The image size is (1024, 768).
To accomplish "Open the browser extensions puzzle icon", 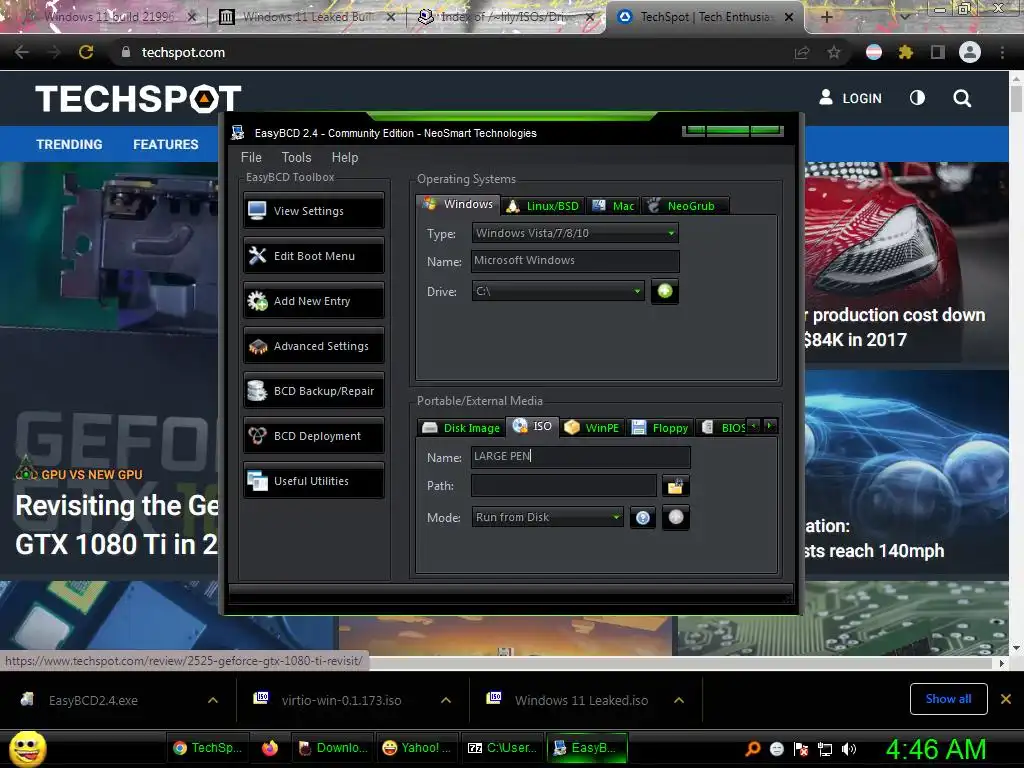I will tap(905, 52).
